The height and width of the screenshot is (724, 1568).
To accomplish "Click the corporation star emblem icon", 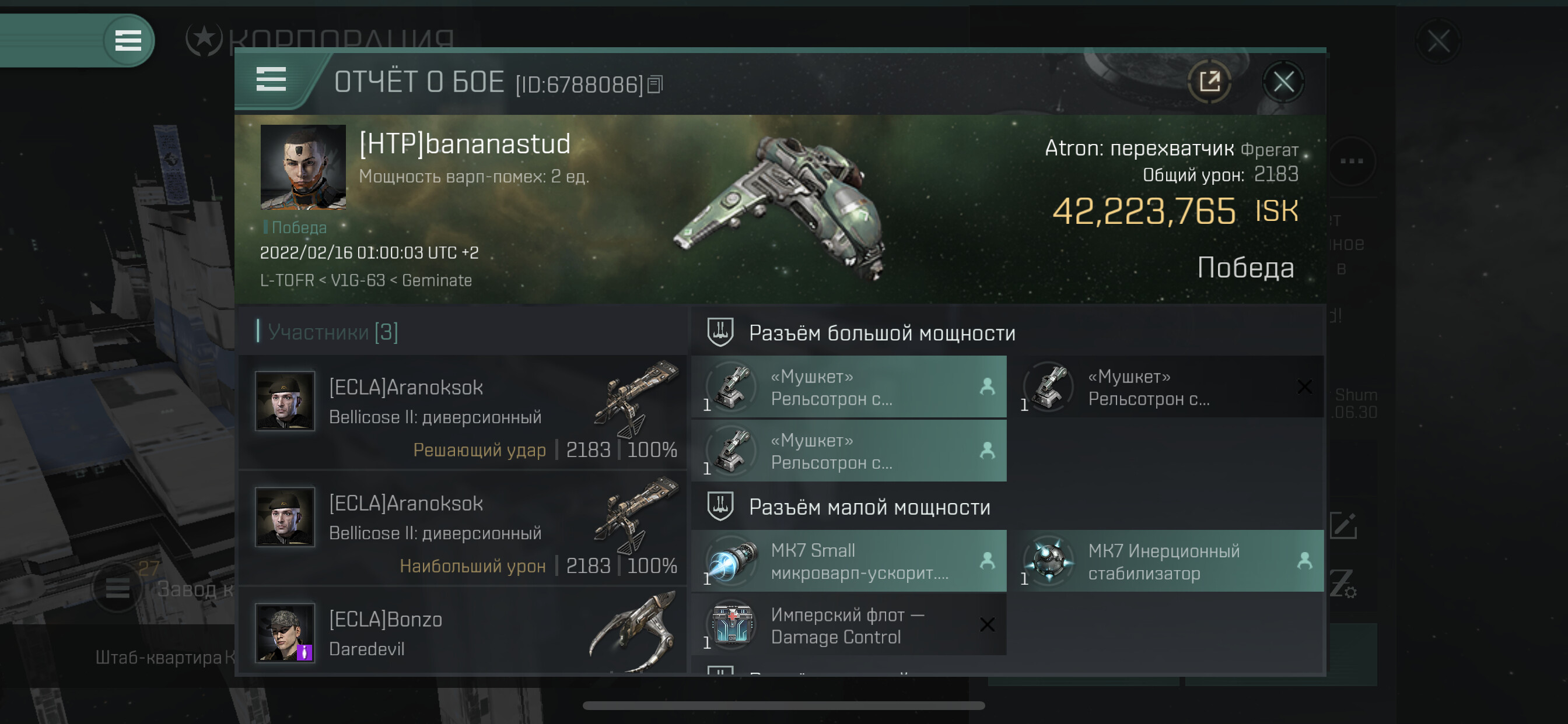I will (x=204, y=40).
